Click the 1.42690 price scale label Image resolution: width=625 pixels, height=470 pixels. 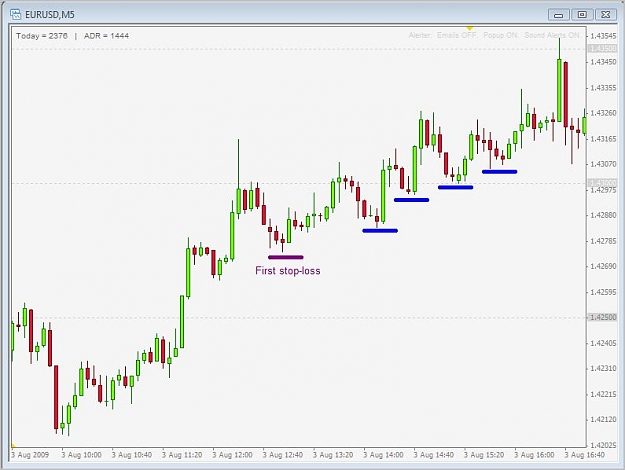(x=603, y=266)
